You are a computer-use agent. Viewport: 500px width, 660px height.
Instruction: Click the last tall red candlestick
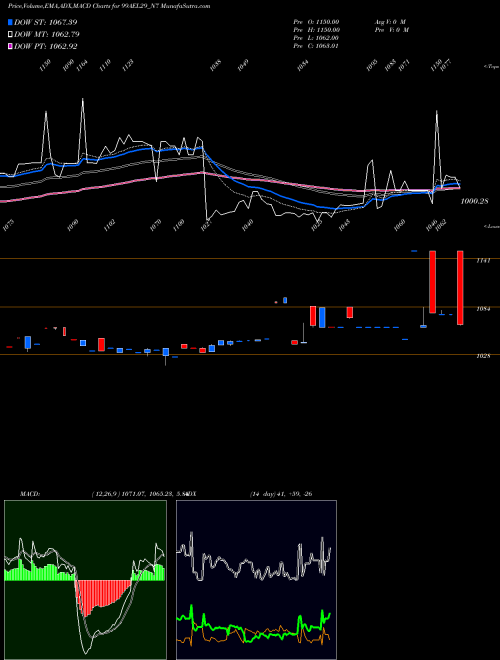pyautogui.click(x=460, y=288)
